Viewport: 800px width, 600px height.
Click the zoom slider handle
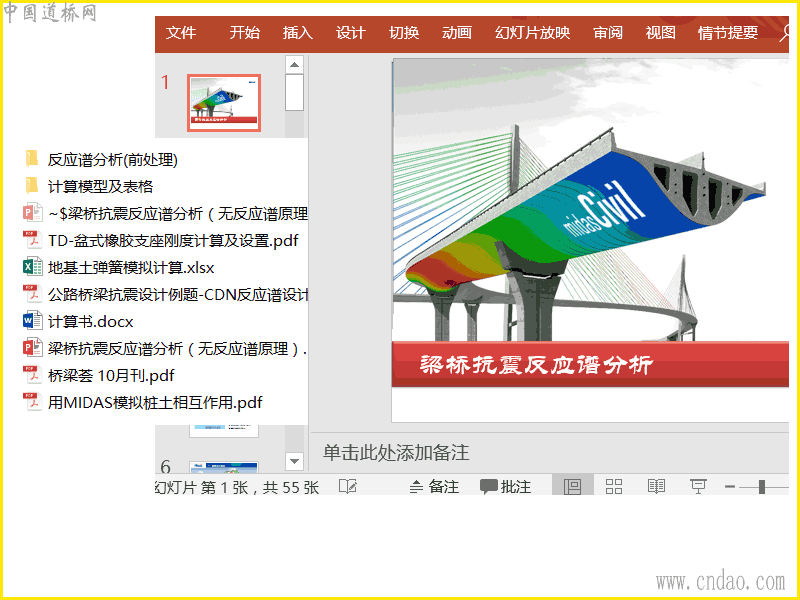(x=762, y=487)
